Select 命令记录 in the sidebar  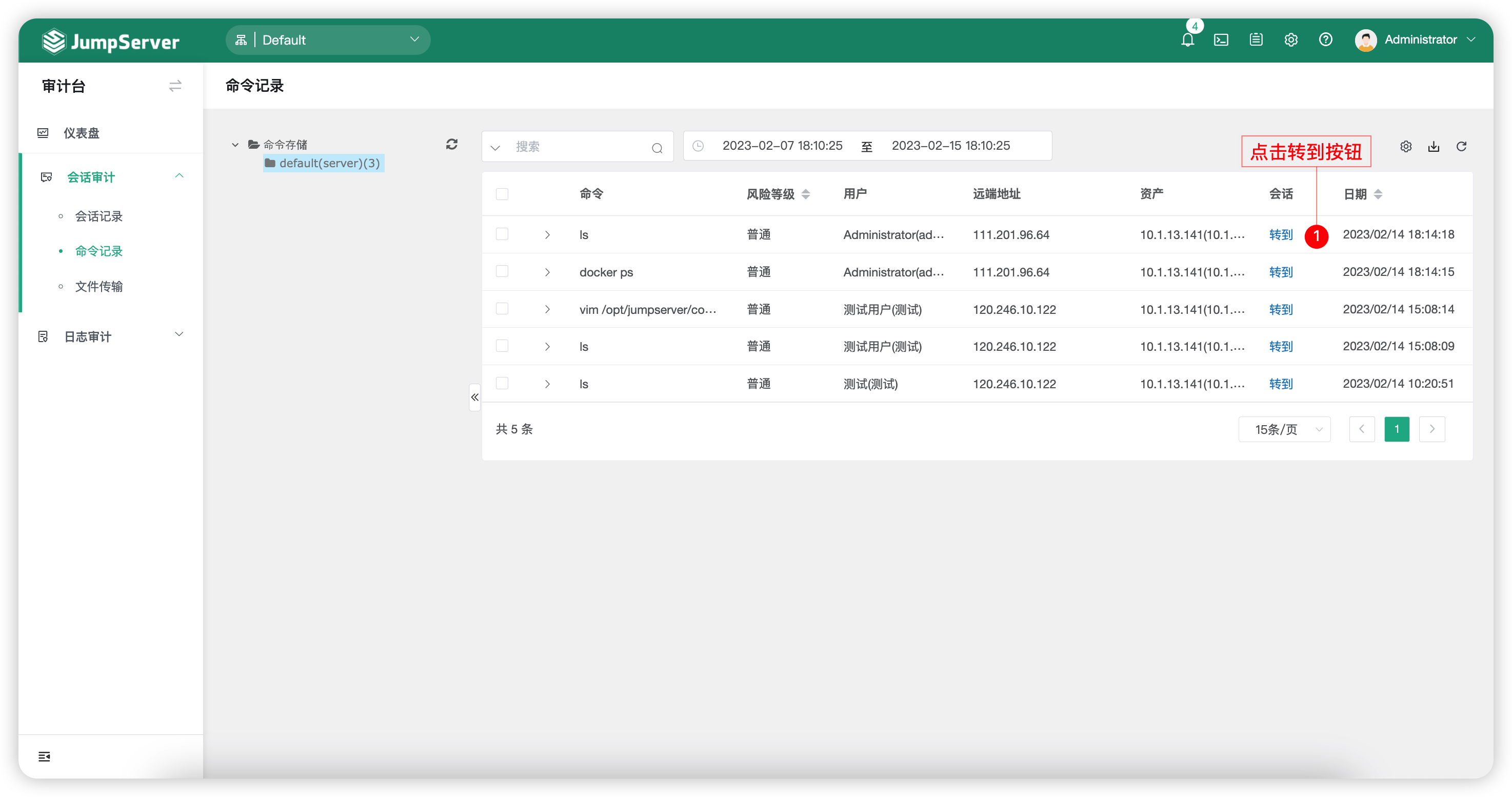click(x=98, y=251)
